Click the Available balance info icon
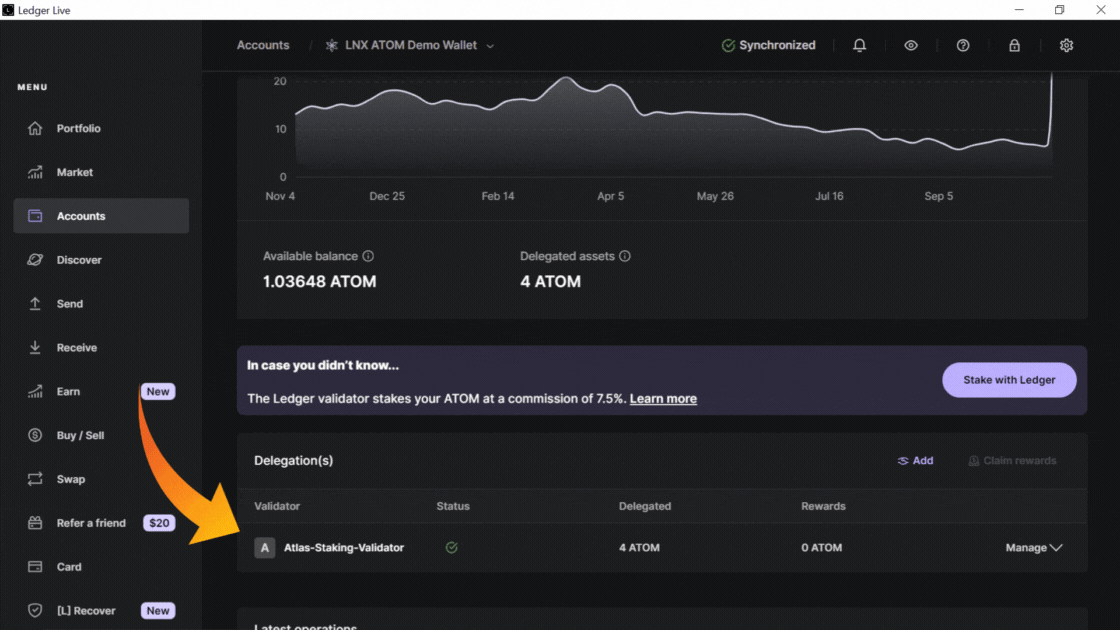This screenshot has width=1120, height=630. click(x=368, y=257)
